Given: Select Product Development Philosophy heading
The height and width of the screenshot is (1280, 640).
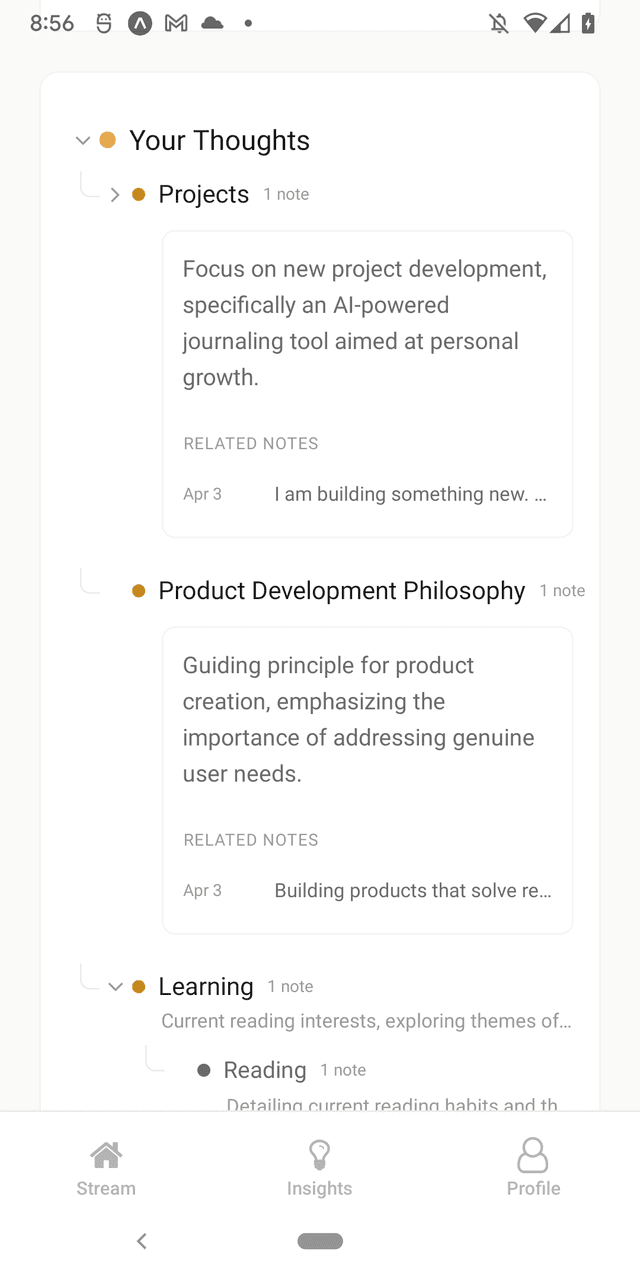Looking at the screenshot, I should (341, 591).
